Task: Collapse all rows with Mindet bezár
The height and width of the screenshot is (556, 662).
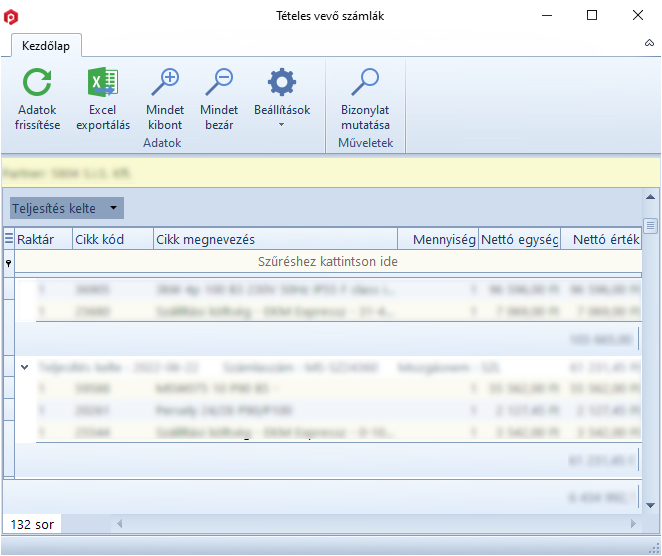Action: [x=218, y=83]
